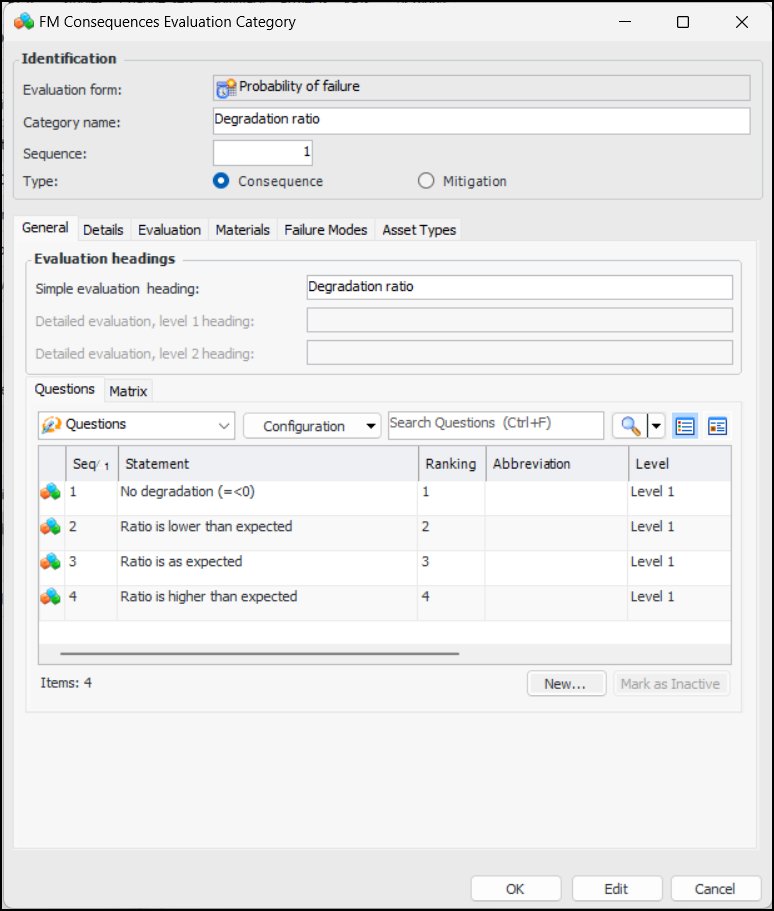
Task: Switch to the Asset Types tab
Action: coord(419,230)
